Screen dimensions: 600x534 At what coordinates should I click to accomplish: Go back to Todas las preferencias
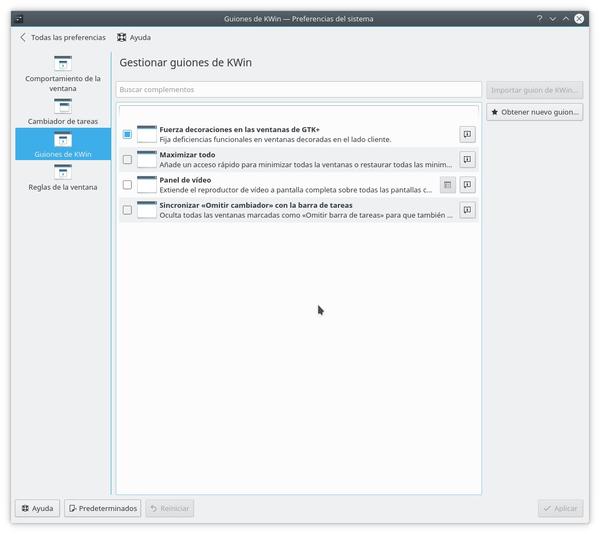(x=62, y=37)
